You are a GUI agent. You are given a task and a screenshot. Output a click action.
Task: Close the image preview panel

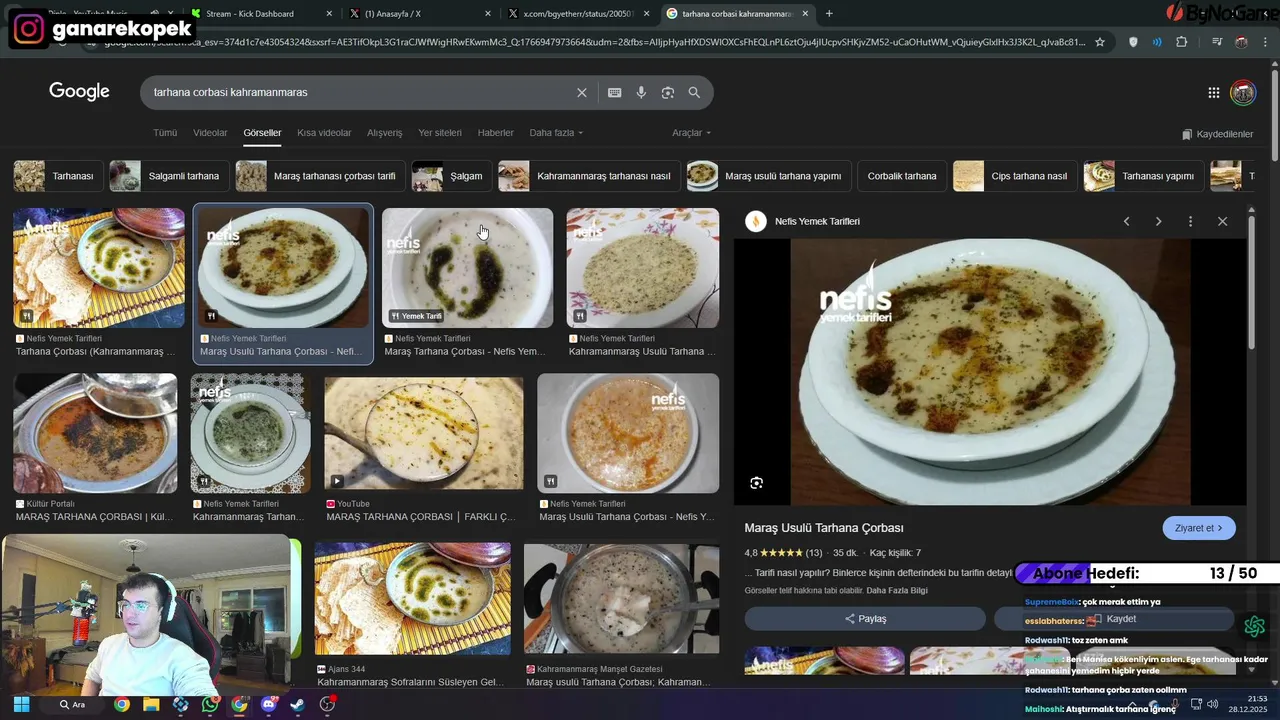coord(1222,221)
